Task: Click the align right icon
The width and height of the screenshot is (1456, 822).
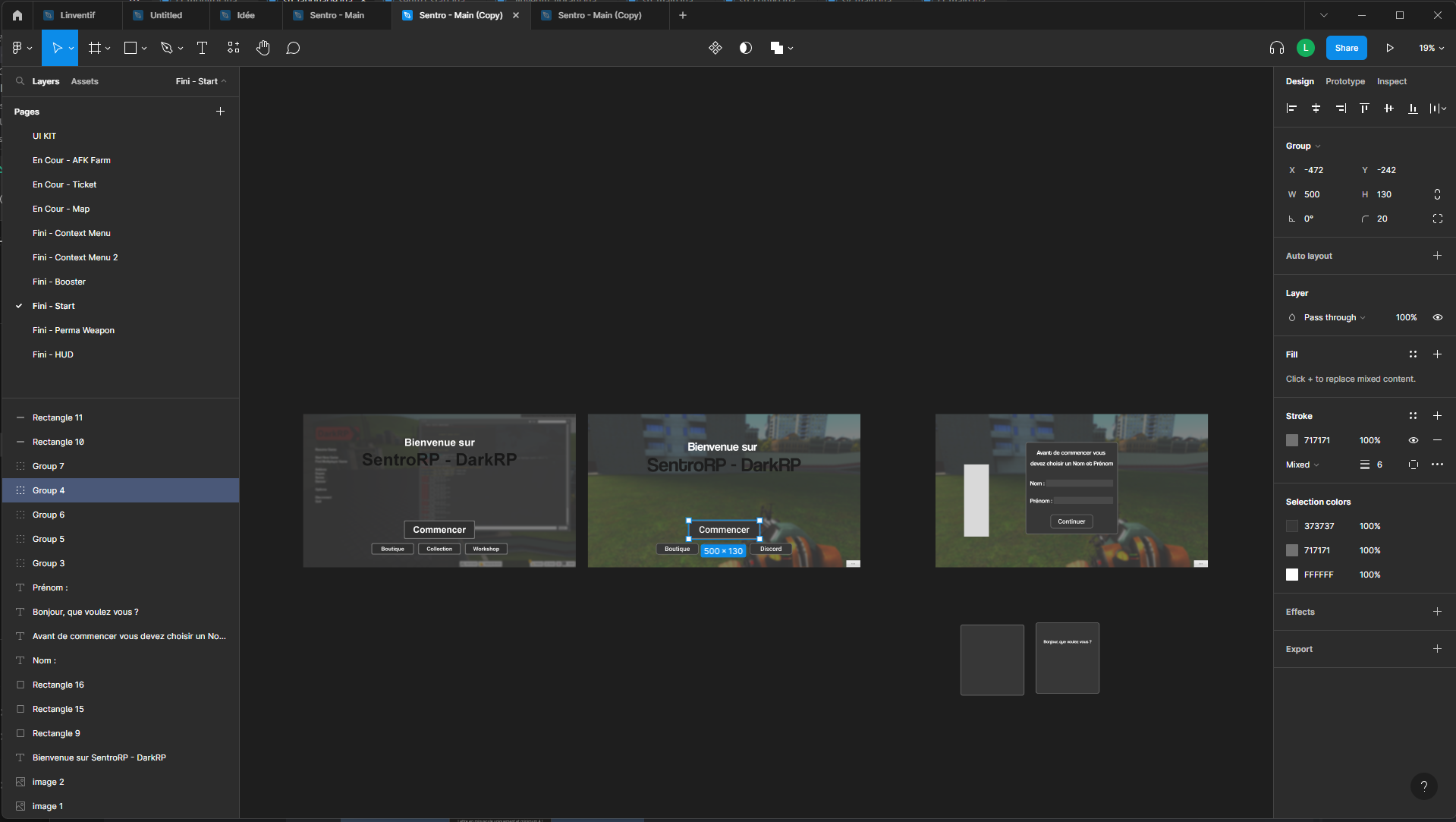Action: pos(1341,109)
